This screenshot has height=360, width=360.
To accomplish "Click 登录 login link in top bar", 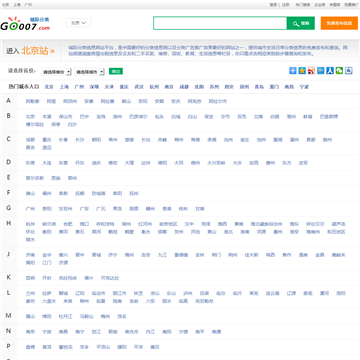I will coord(273,5).
